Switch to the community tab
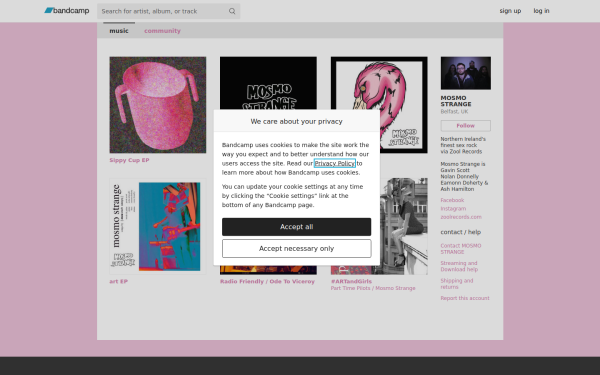600x375 pixels. click(x=162, y=31)
